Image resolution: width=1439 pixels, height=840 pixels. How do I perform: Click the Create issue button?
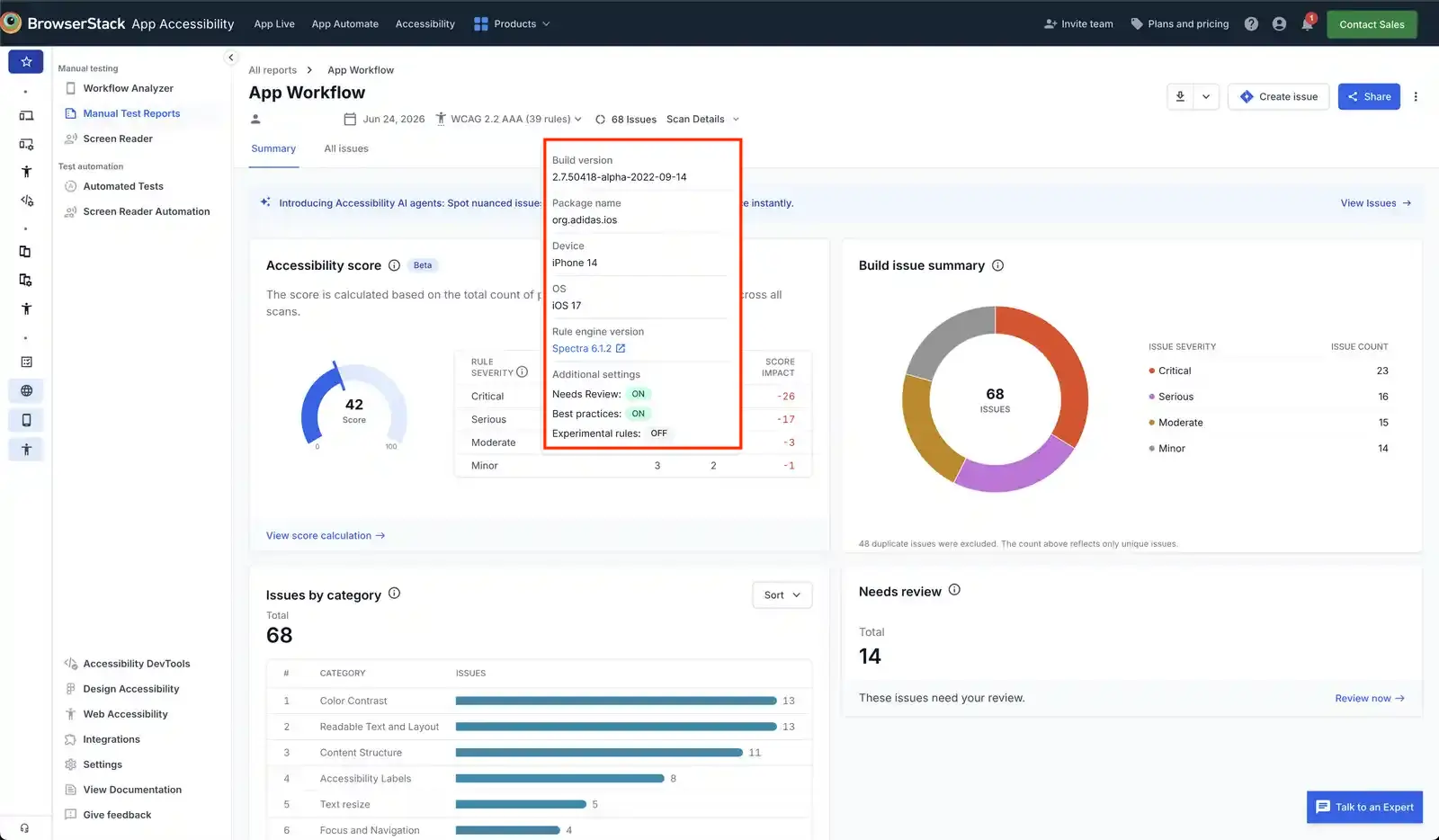(1279, 96)
